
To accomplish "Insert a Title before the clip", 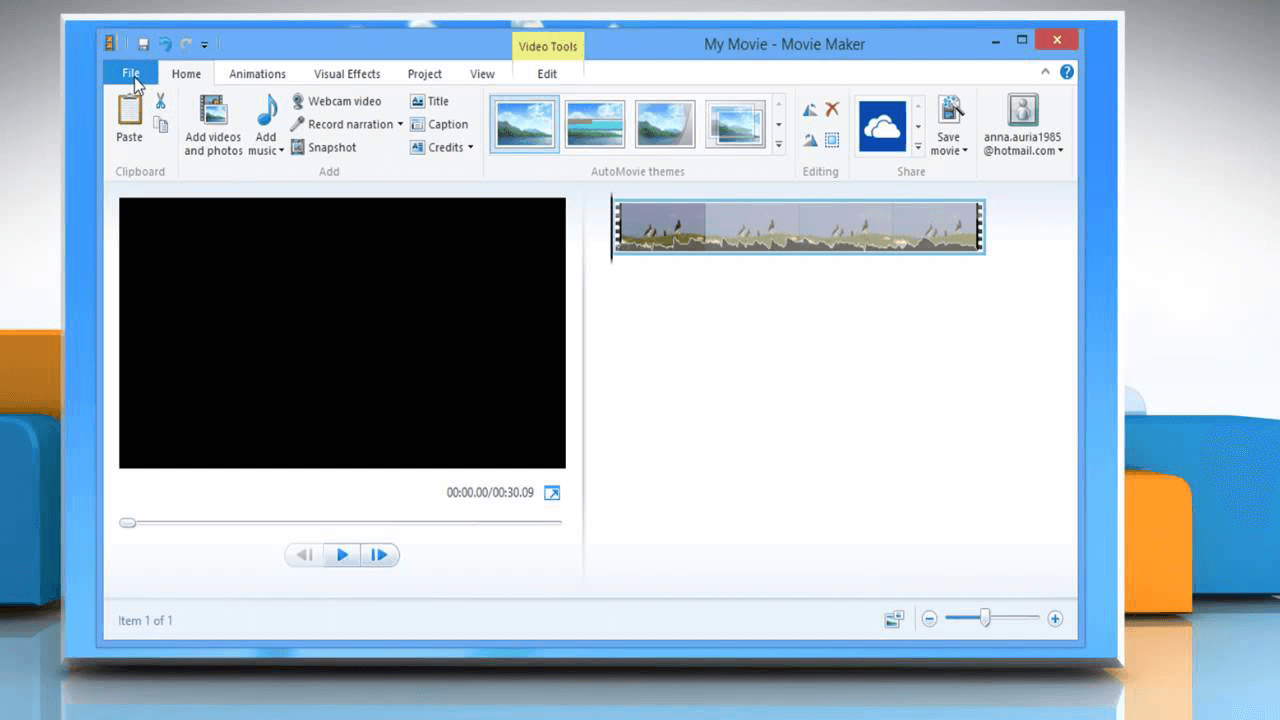I will (x=429, y=101).
